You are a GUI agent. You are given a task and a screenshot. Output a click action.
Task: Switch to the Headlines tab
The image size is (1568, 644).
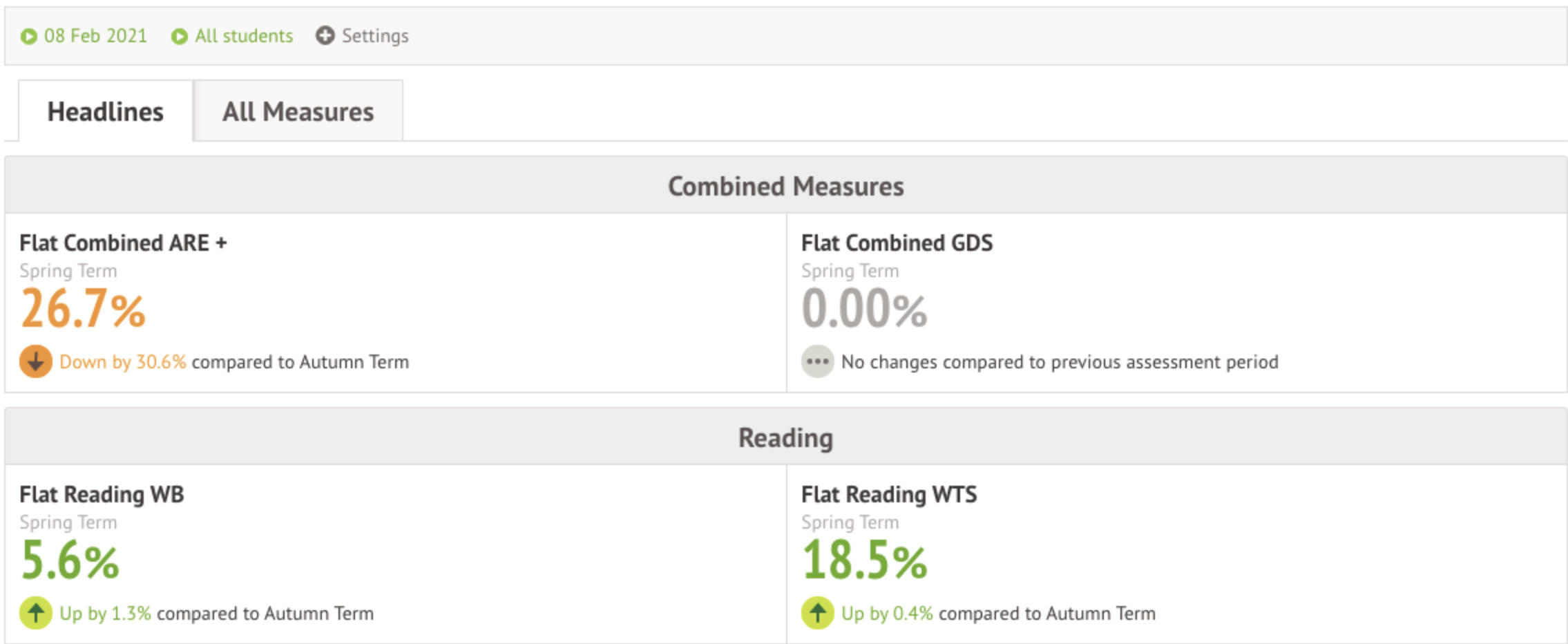[105, 112]
